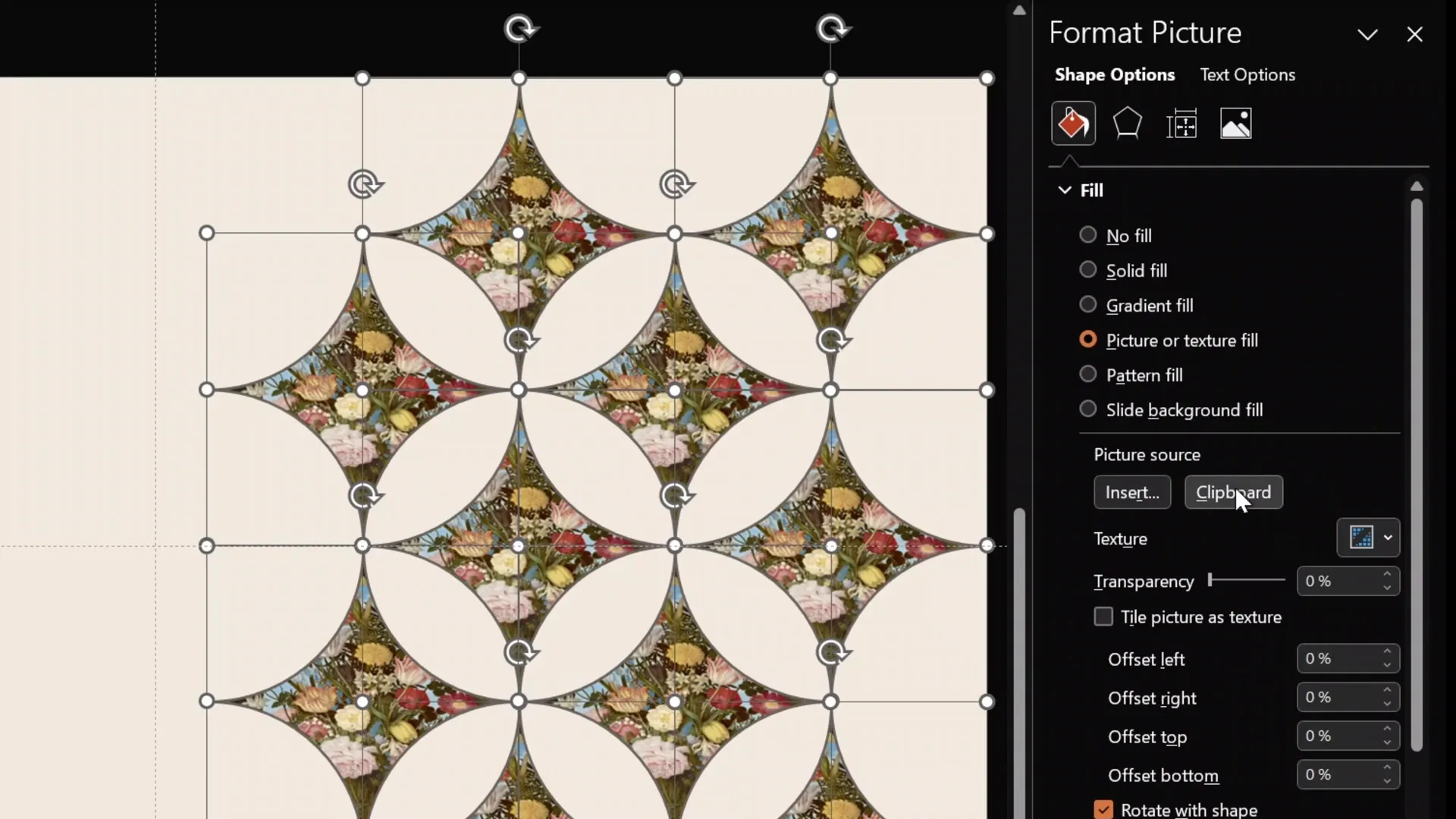The width and height of the screenshot is (1456, 819).
Task: Click the Offset top value field
Action: 1337,736
